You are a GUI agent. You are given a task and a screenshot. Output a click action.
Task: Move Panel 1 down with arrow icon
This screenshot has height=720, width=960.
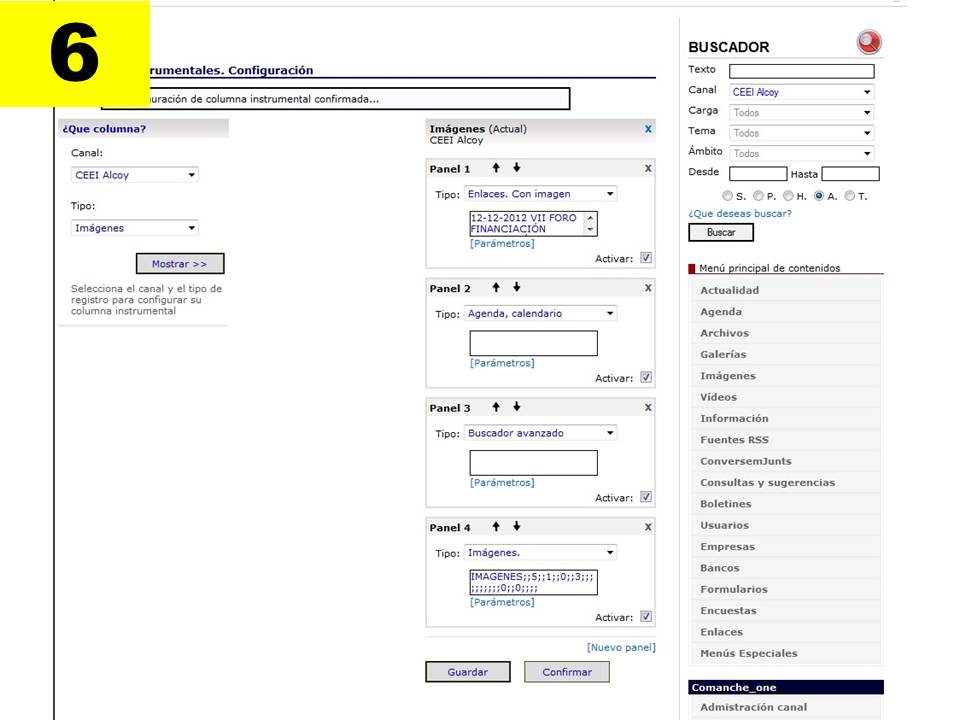click(x=517, y=168)
